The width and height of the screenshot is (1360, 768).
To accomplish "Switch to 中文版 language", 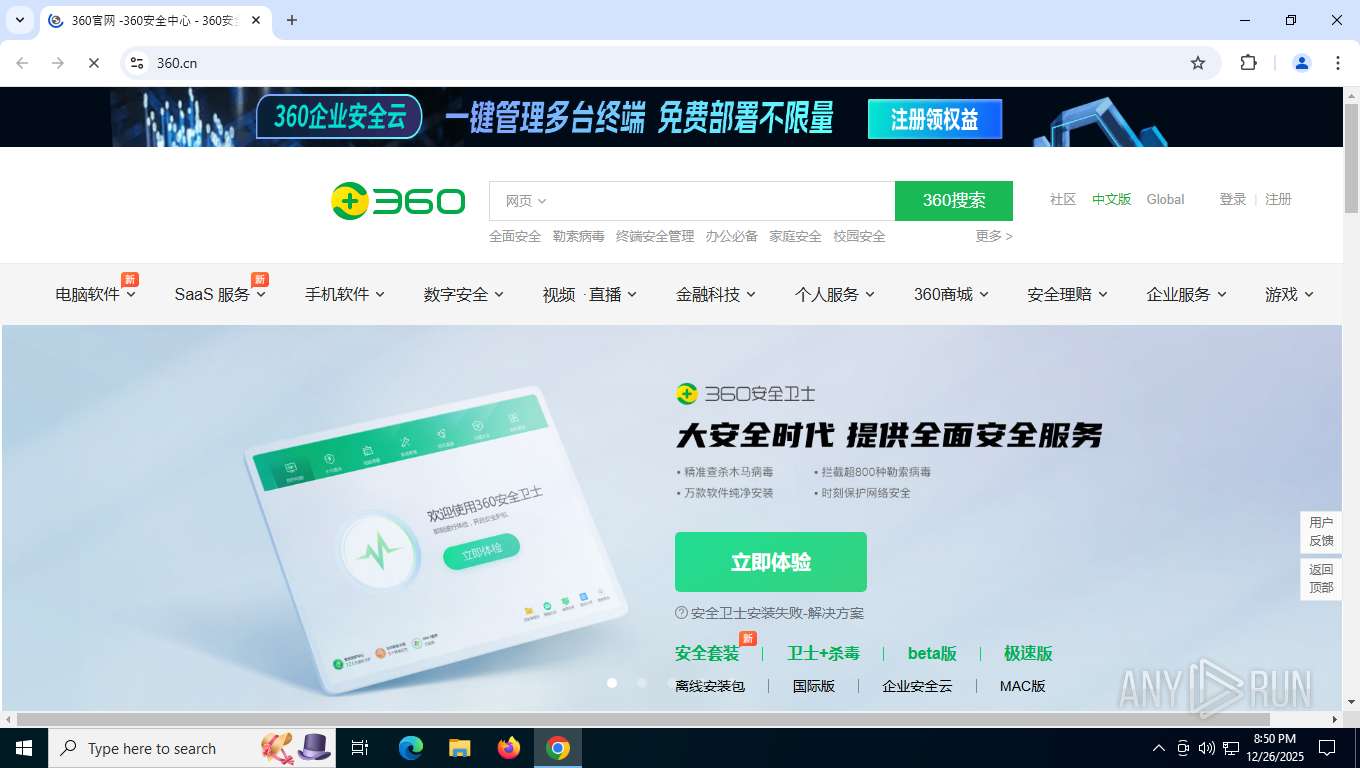I will click(x=1111, y=199).
